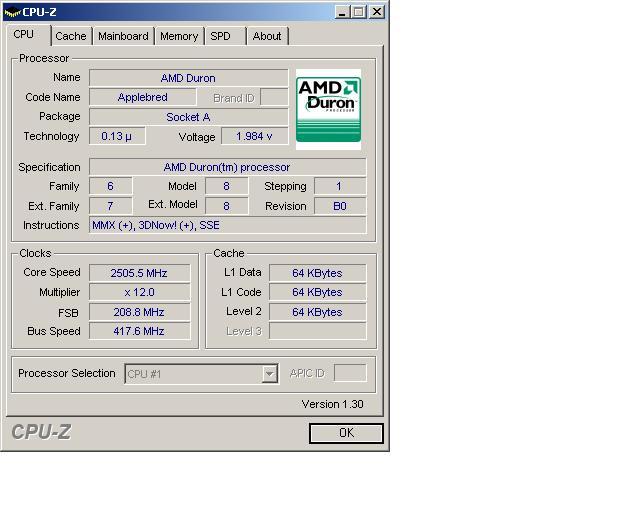Open the Mainboard tab
The height and width of the screenshot is (512, 640).
click(x=123, y=36)
